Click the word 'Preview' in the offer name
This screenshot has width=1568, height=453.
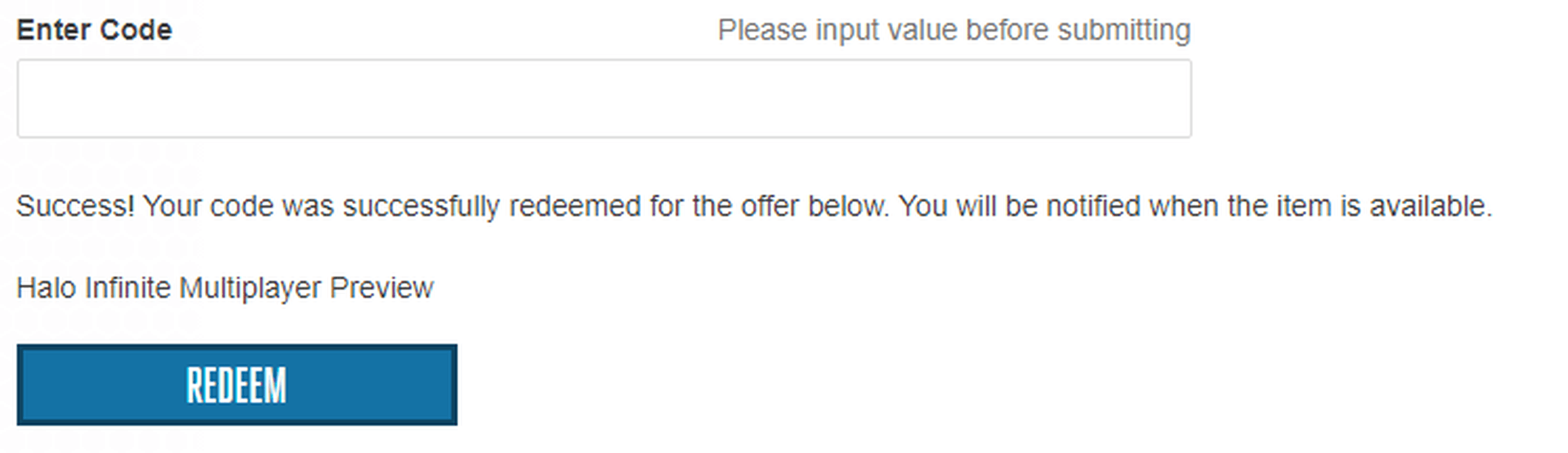tap(381, 287)
